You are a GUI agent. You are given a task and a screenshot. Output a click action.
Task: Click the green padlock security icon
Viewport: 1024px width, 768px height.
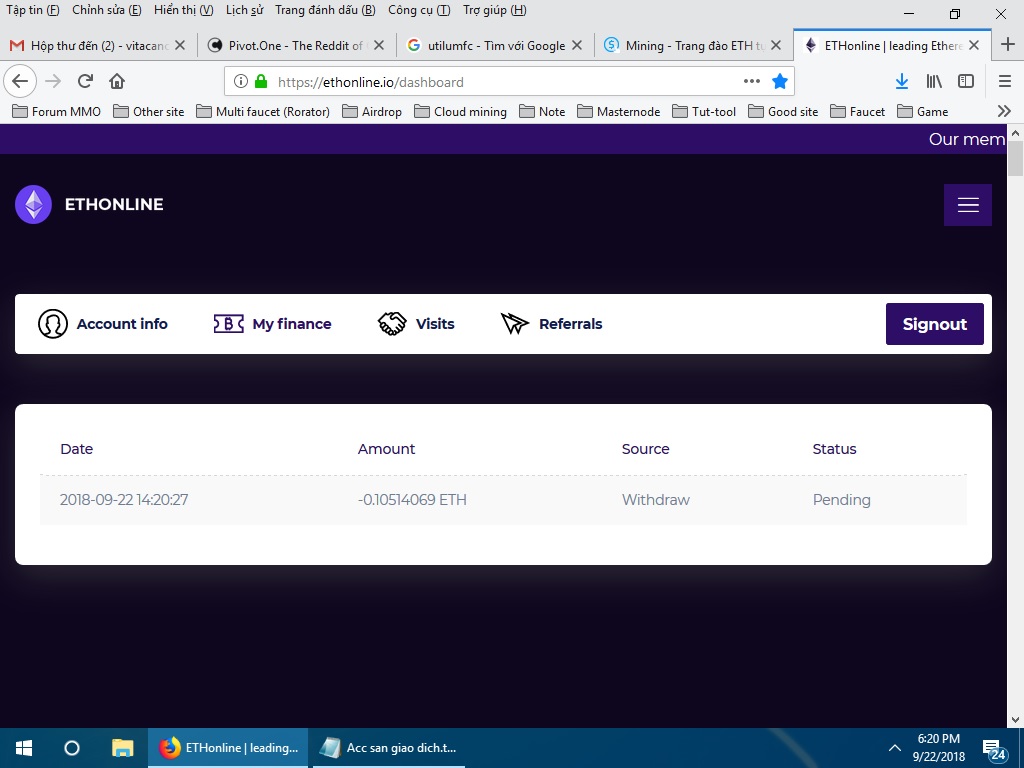(261, 82)
